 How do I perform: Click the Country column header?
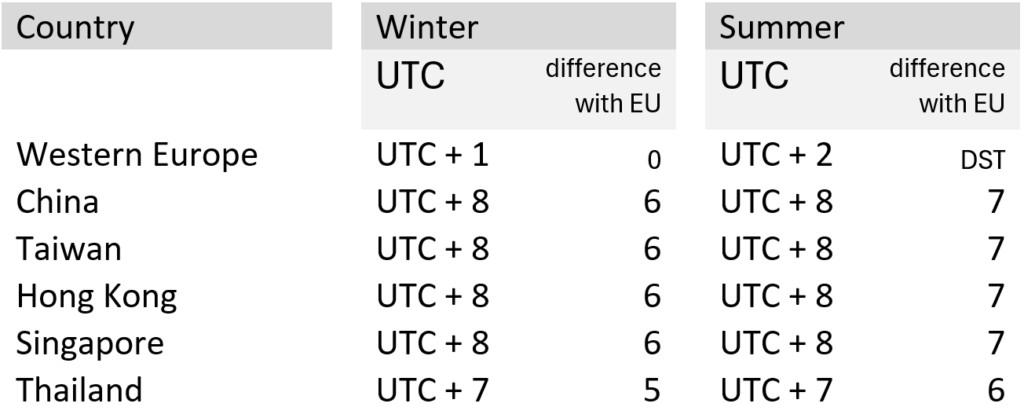[75, 27]
